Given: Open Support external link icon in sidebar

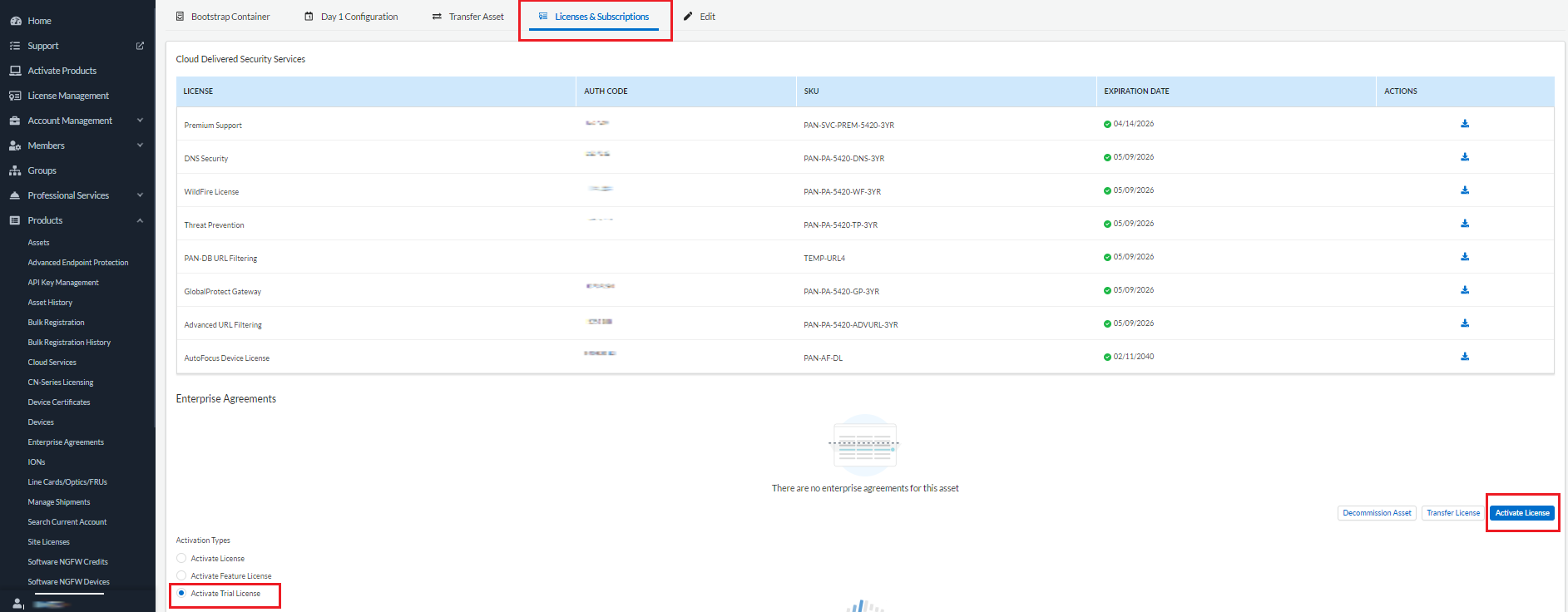Looking at the screenshot, I should coord(140,46).
